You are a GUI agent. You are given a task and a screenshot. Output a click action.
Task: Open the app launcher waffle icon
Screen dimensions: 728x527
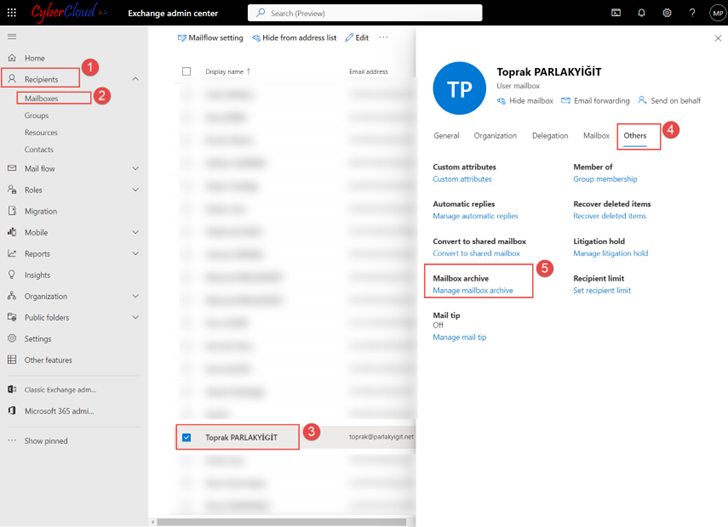[12, 13]
